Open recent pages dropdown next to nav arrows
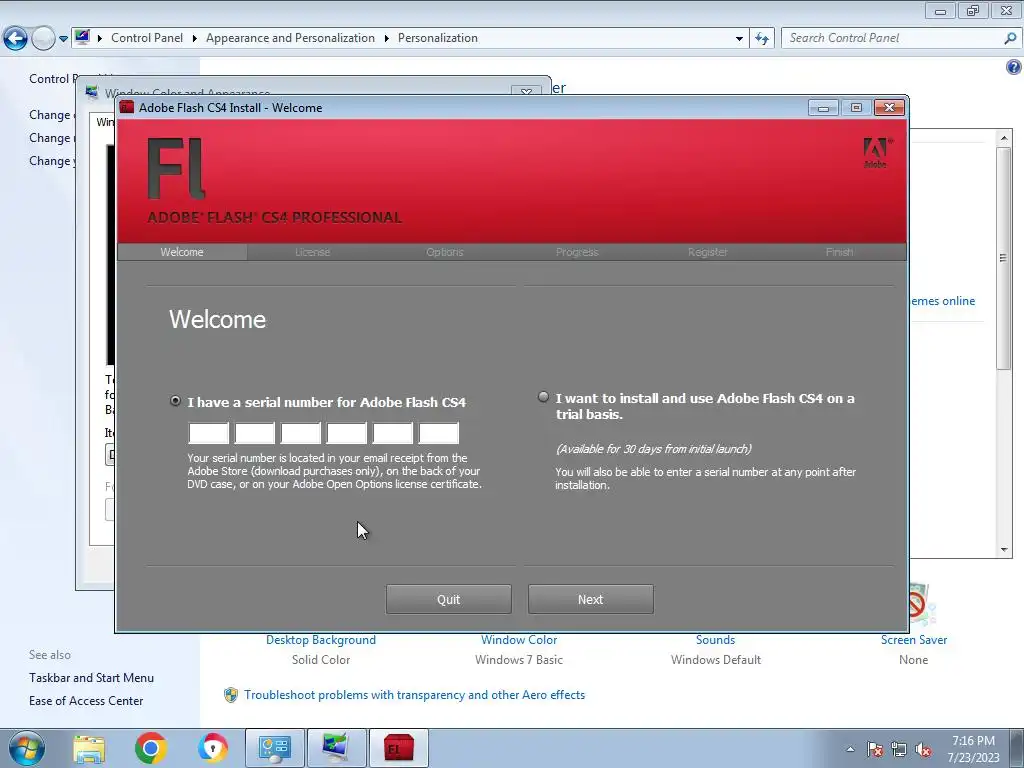The image size is (1024, 768). 63,39
